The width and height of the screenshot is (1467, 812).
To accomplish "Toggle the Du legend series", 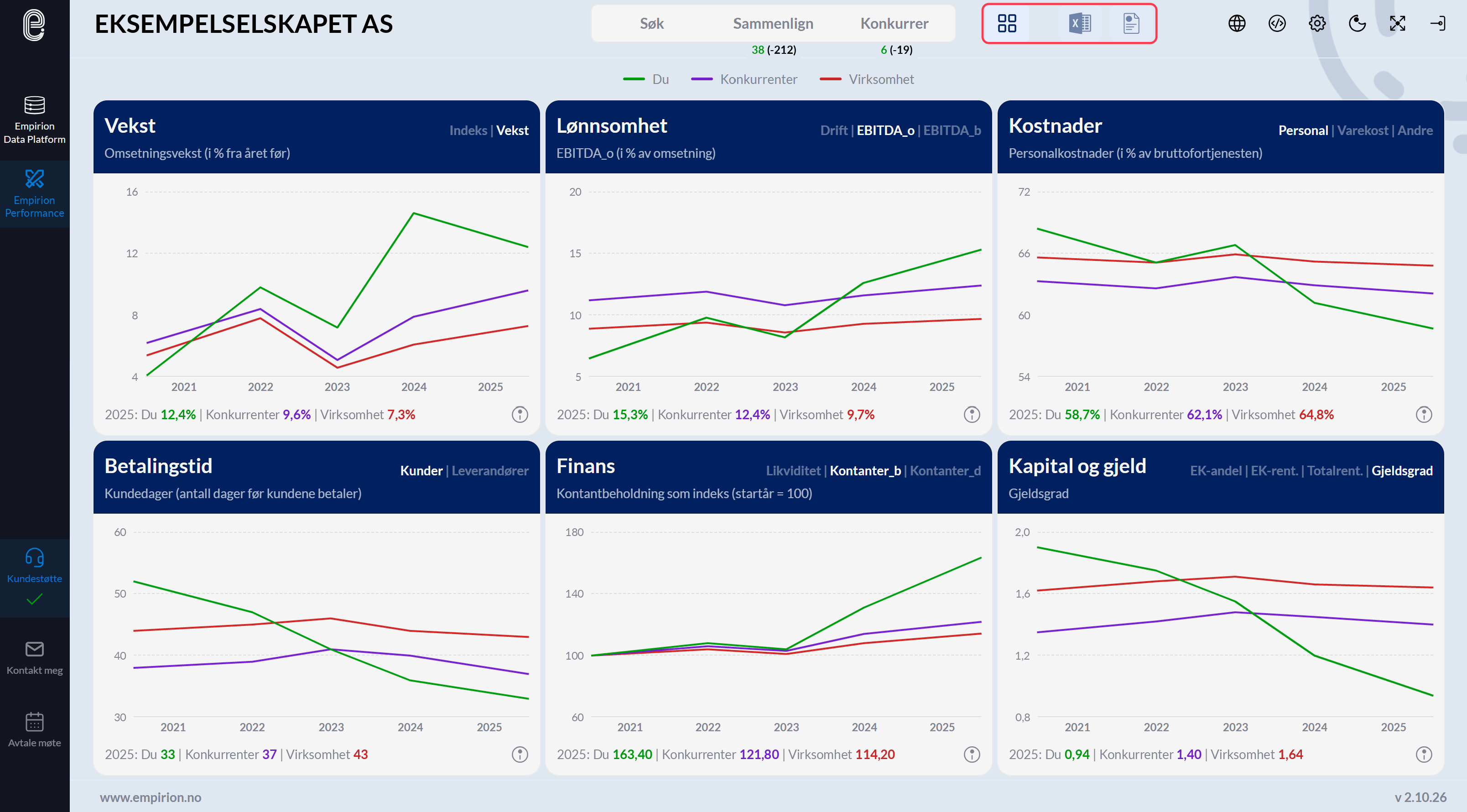I will (646, 79).
